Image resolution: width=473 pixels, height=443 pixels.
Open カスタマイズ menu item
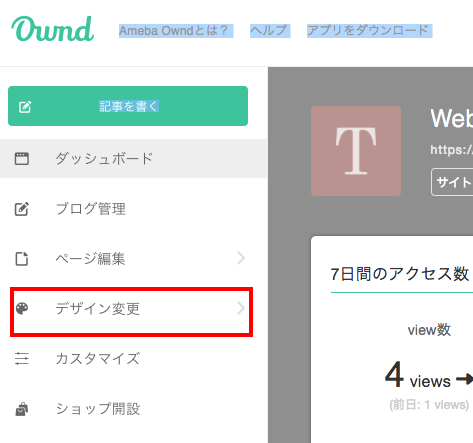(133, 359)
